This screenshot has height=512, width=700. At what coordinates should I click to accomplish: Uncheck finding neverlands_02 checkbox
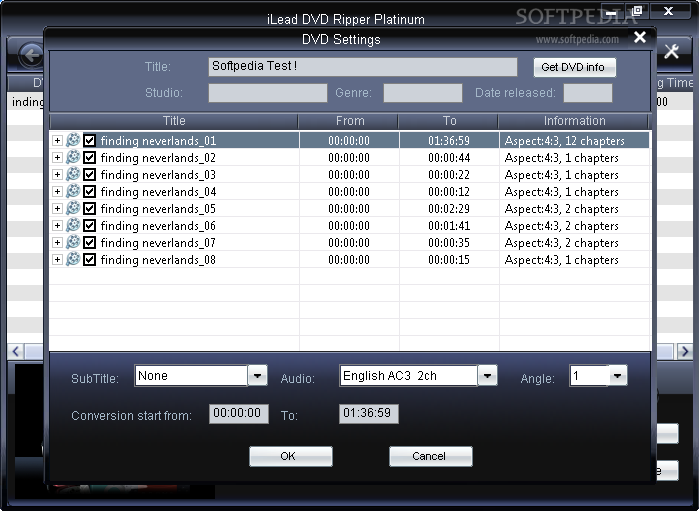[90, 158]
